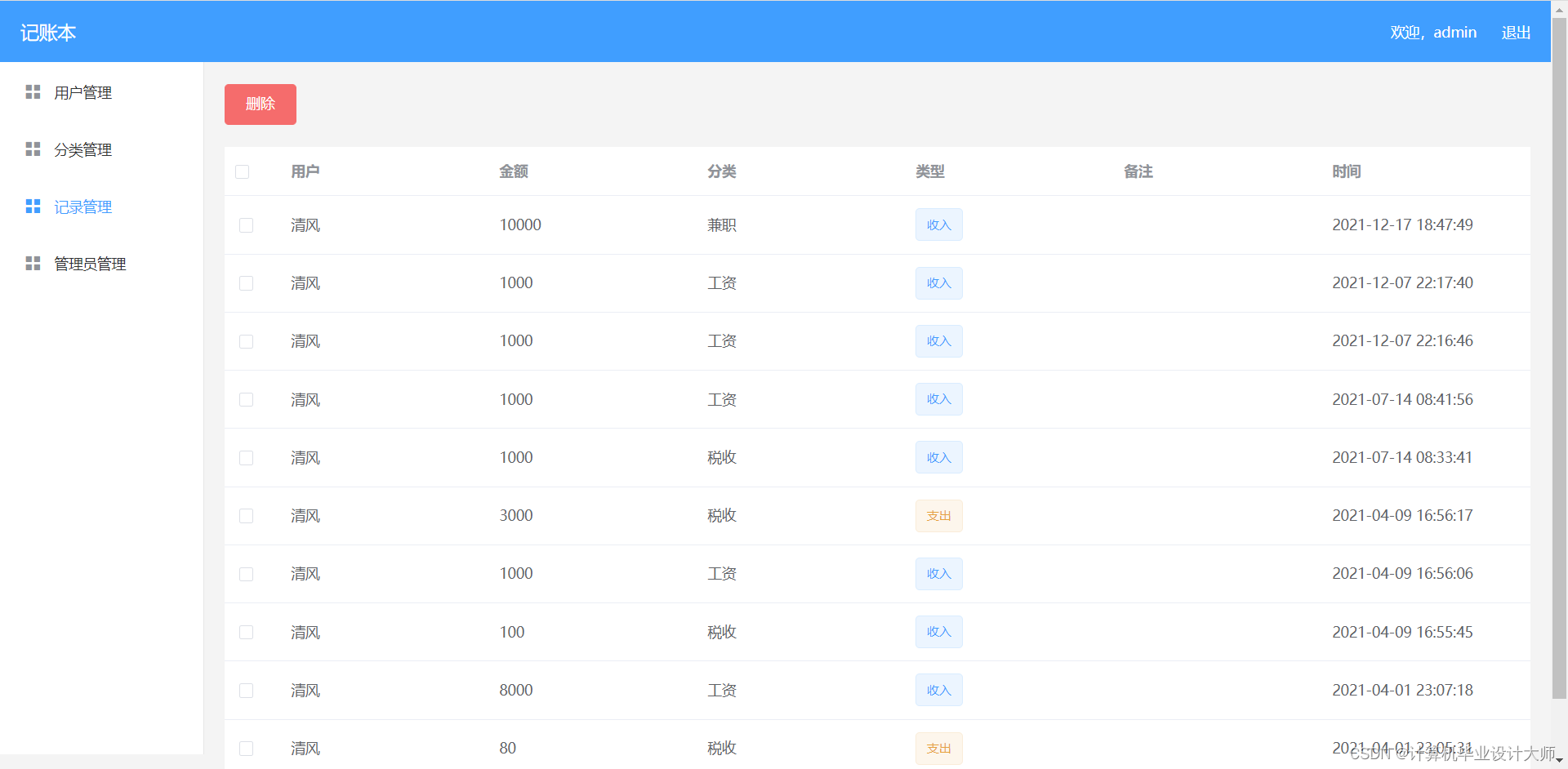1568x769 pixels.
Task: Click the 分类 column header
Action: (722, 171)
